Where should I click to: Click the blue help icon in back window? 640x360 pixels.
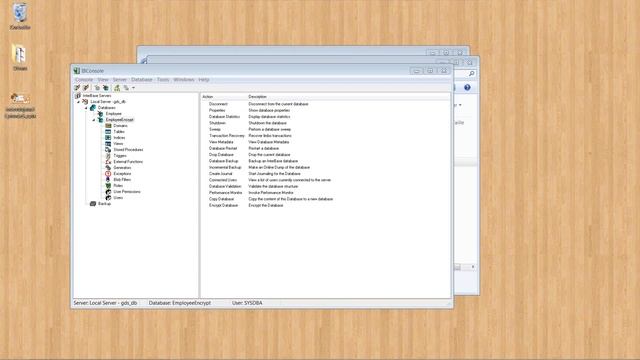[467, 87]
